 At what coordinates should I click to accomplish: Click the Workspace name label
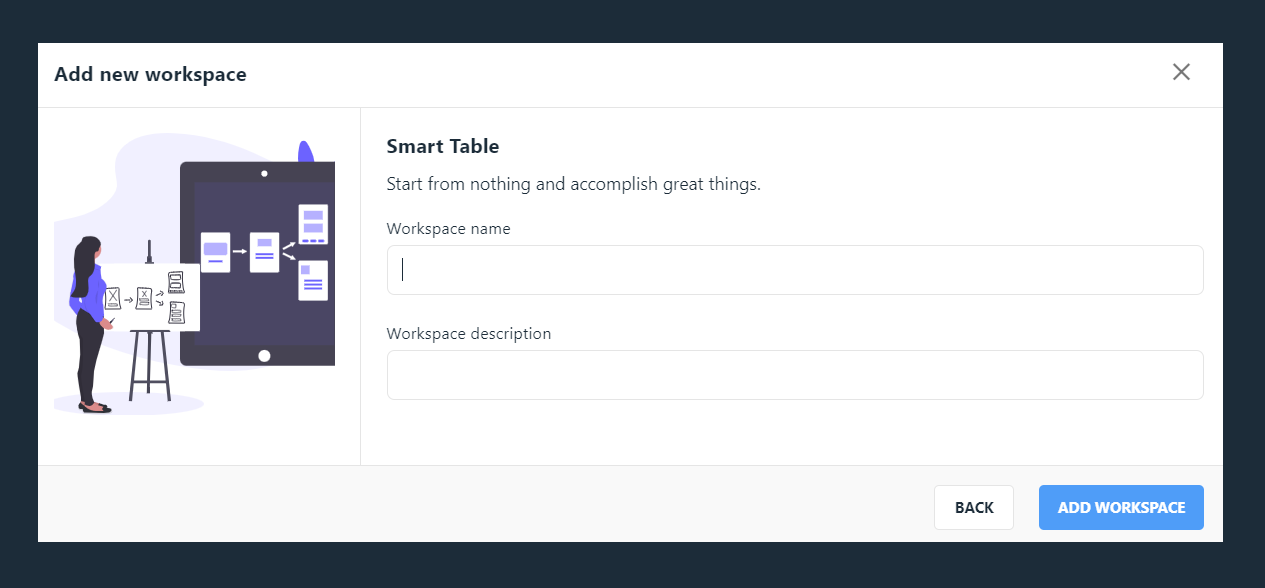point(448,228)
